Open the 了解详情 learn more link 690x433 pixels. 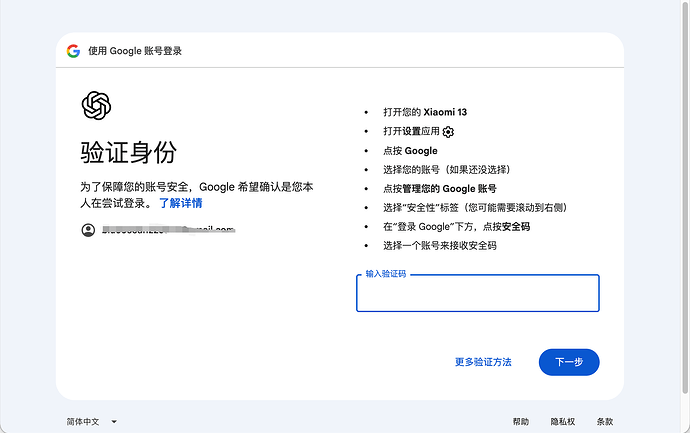[180, 203]
